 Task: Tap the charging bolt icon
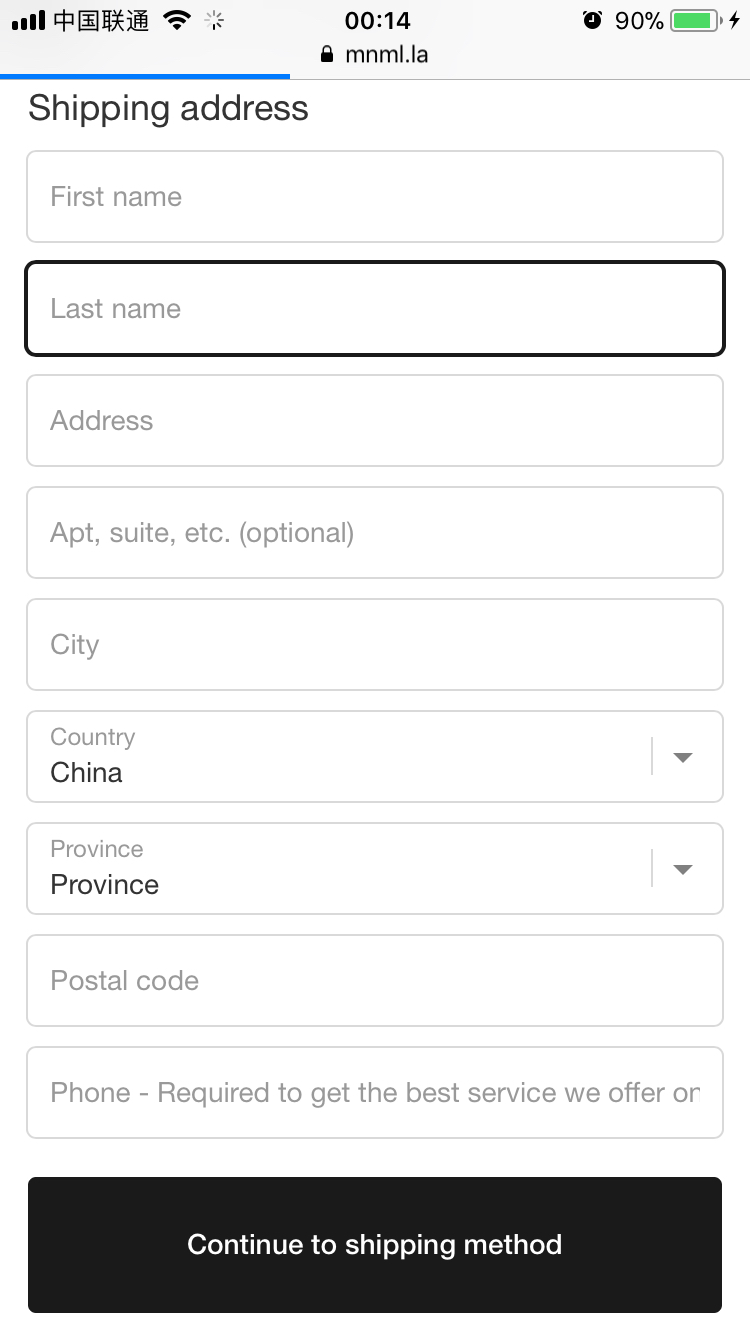tap(734, 20)
